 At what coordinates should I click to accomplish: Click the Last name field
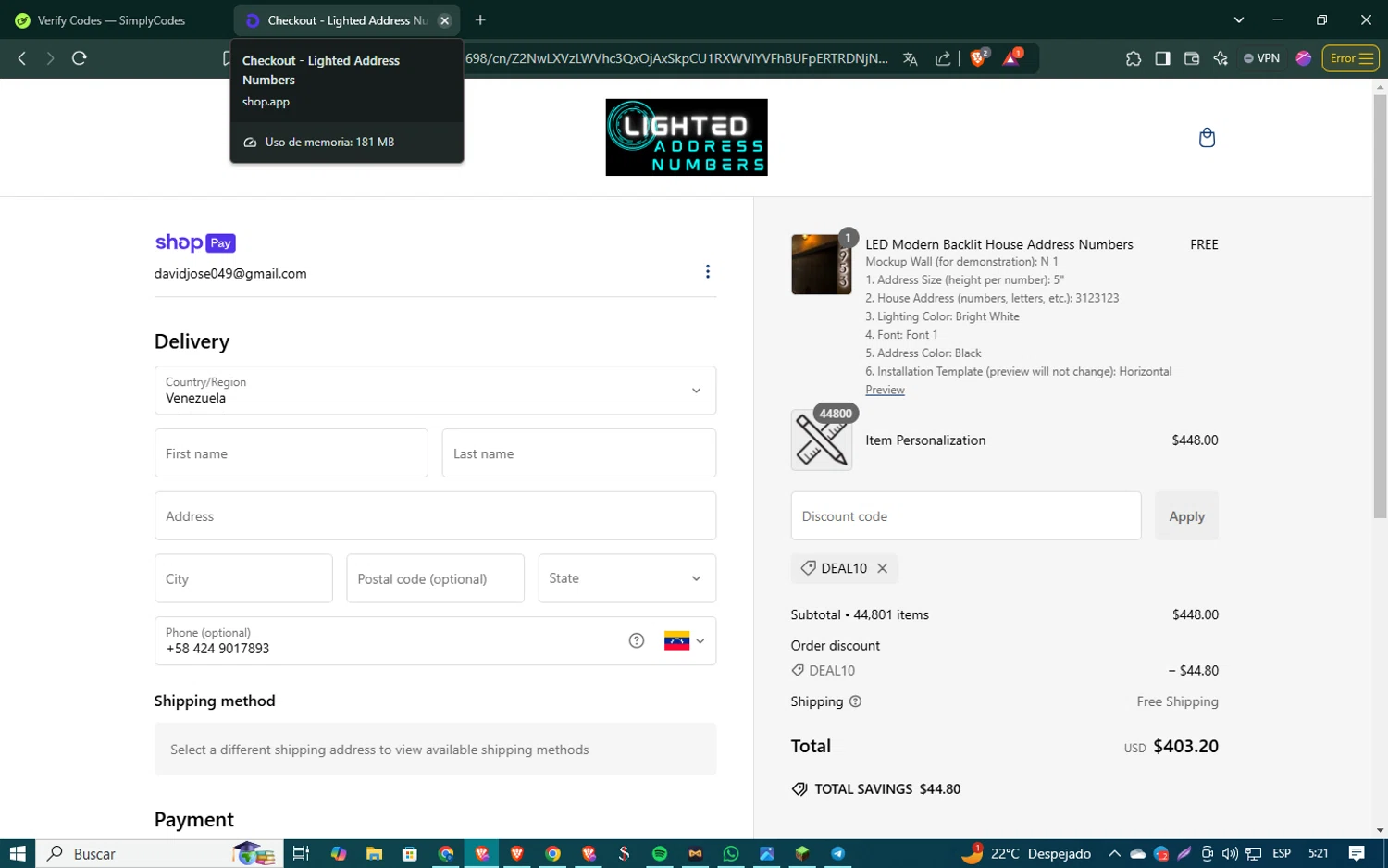(579, 453)
